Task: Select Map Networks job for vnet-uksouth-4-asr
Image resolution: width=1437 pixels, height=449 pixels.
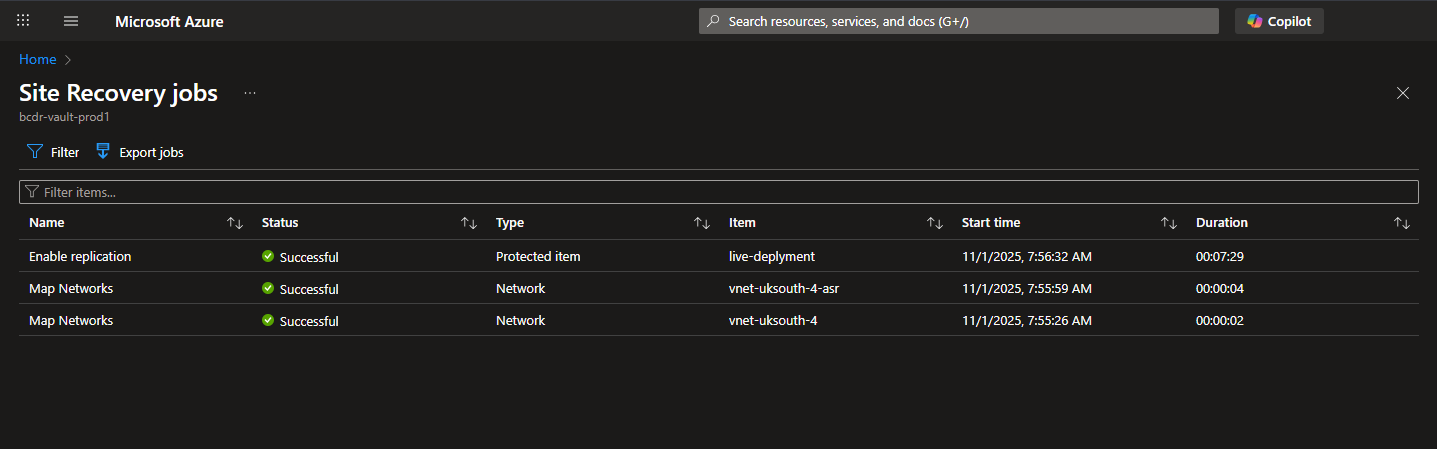Action: [71, 288]
